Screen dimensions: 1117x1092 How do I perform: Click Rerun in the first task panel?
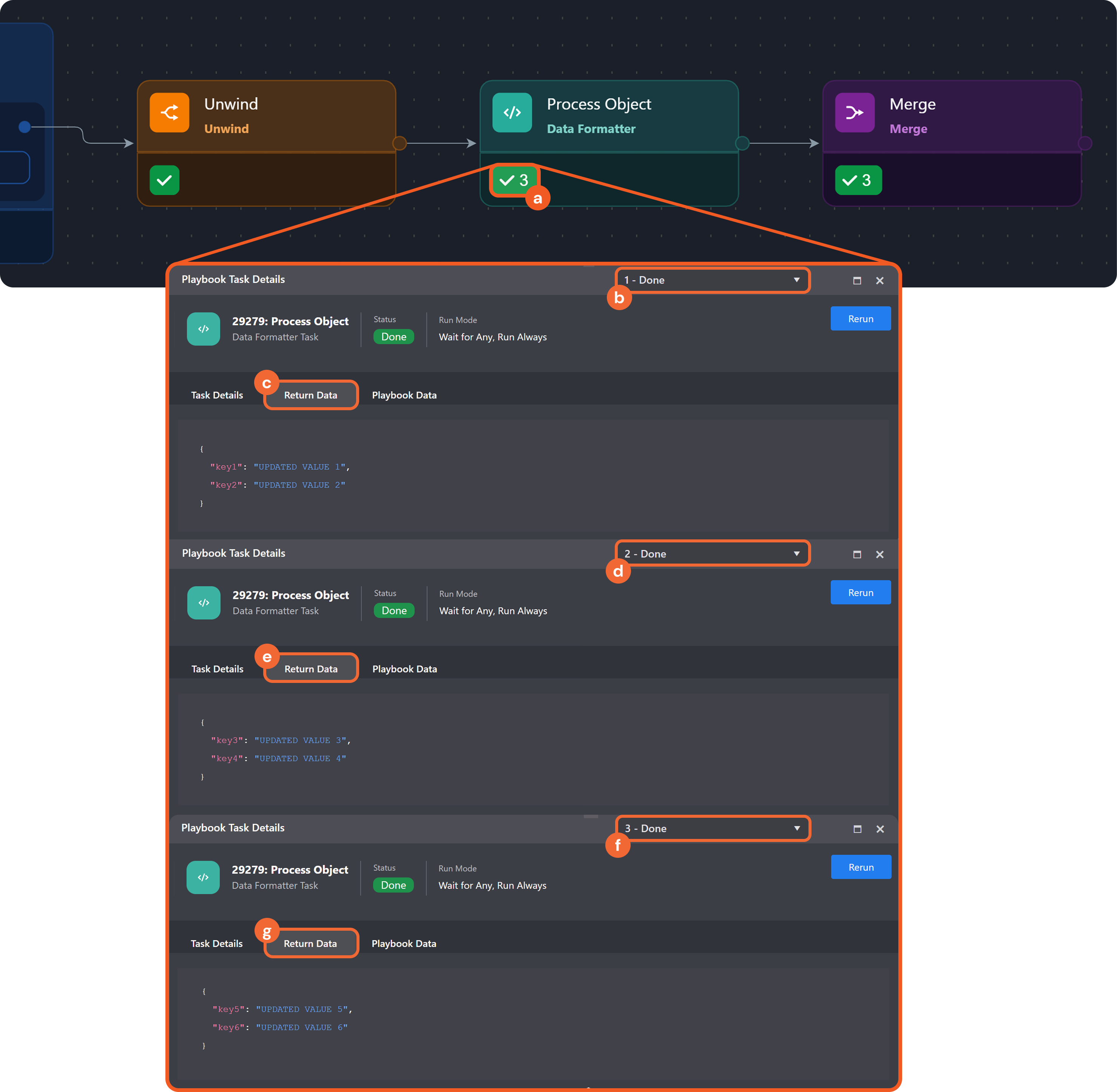pyautogui.click(x=860, y=319)
